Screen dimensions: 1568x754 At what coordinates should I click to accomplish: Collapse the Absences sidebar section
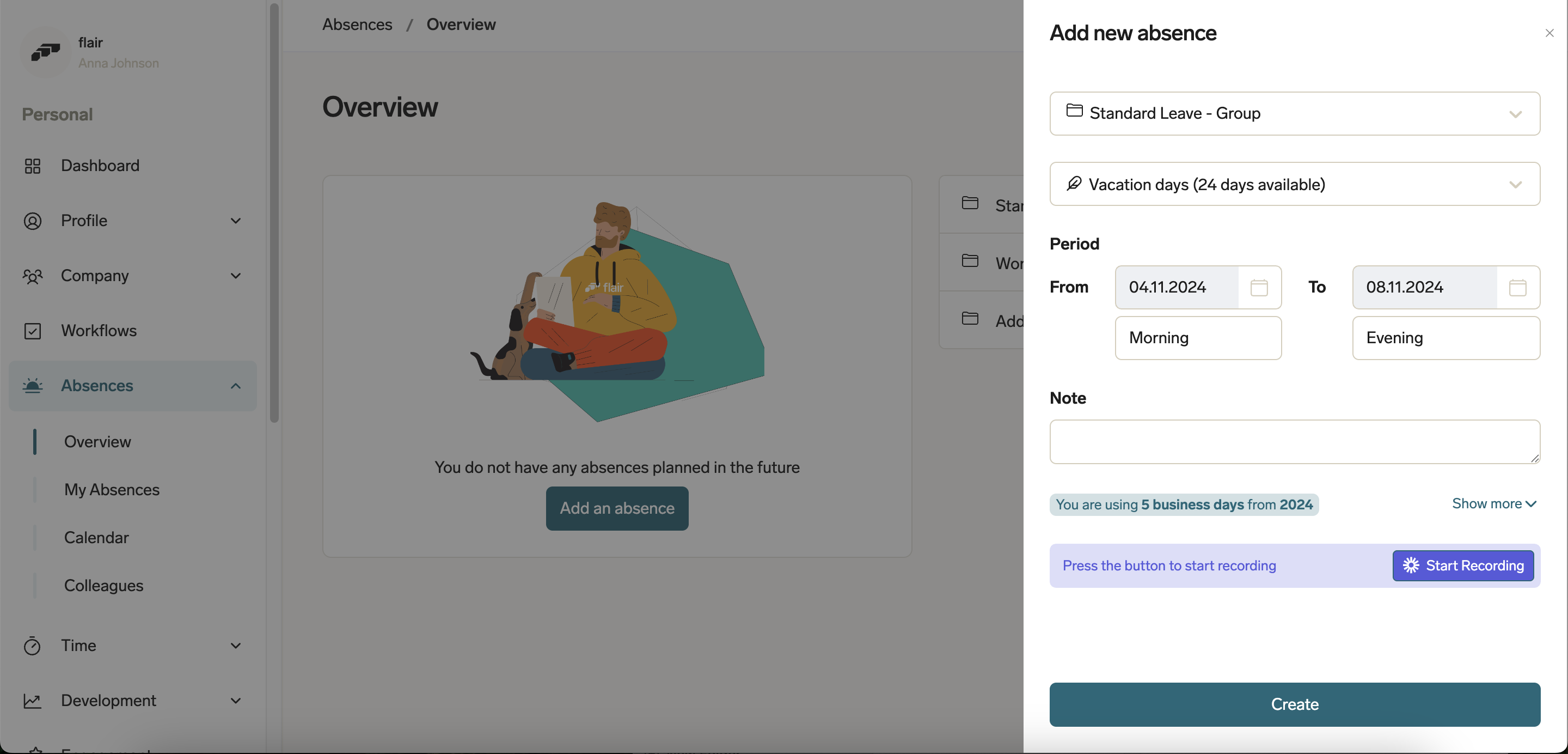point(236,386)
